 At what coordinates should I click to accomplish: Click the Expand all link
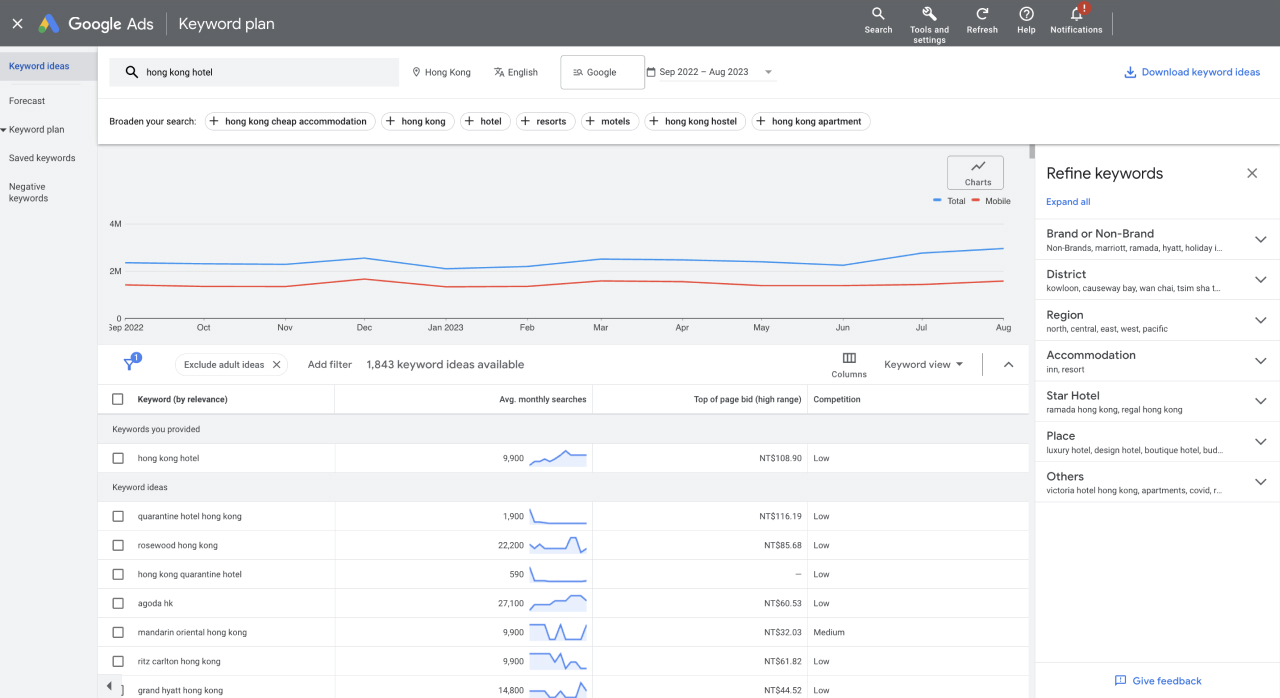[1068, 202]
